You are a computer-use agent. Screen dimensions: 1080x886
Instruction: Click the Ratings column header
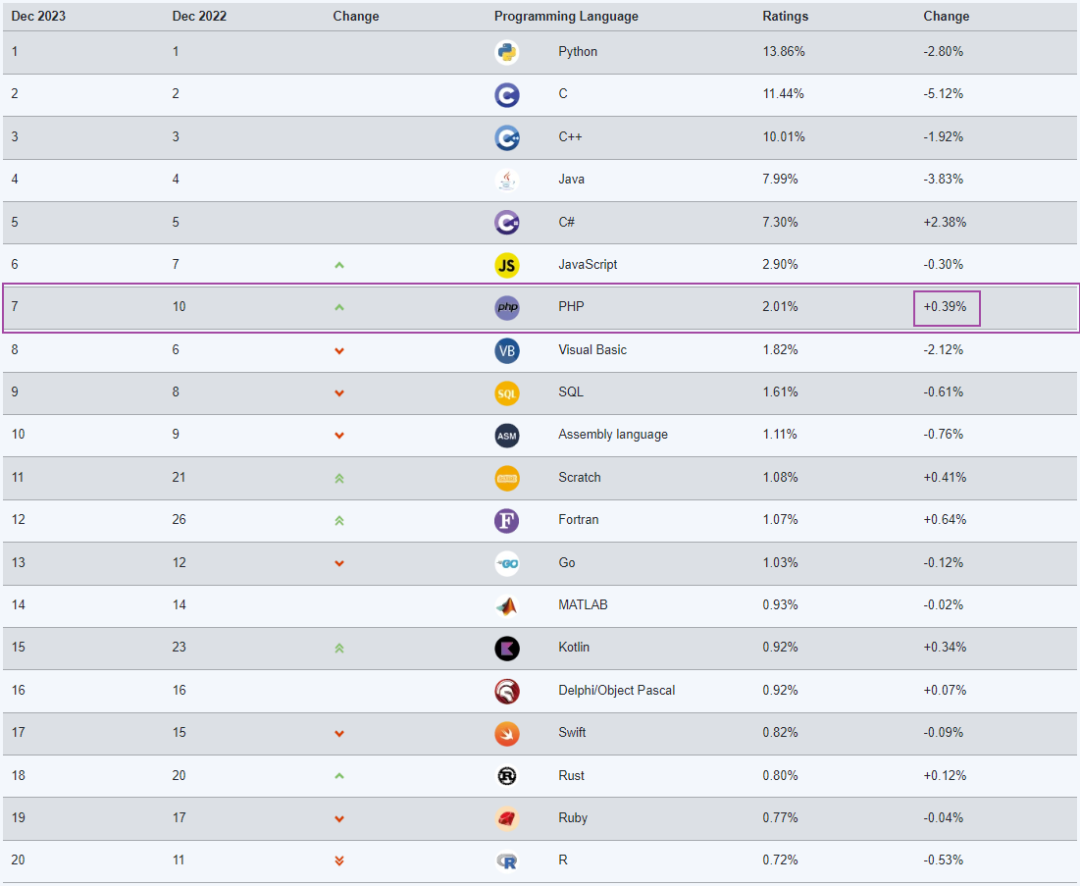click(x=785, y=16)
